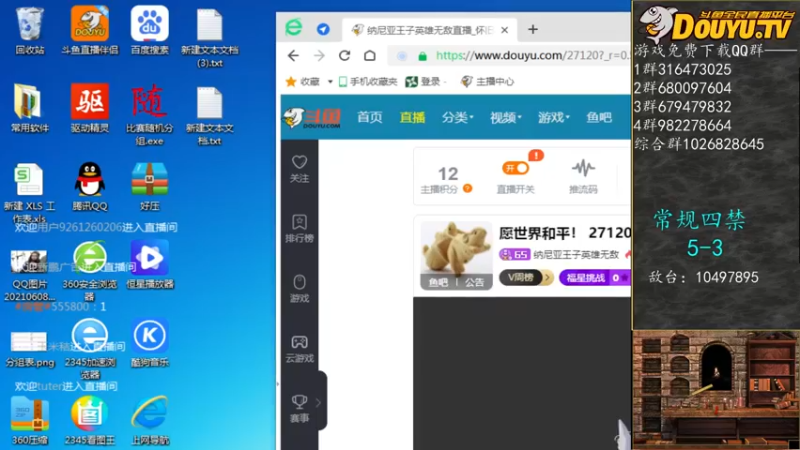Open 游戏 in the Douyu sidebar
Viewport: 800px width, 450px height.
(x=299, y=288)
